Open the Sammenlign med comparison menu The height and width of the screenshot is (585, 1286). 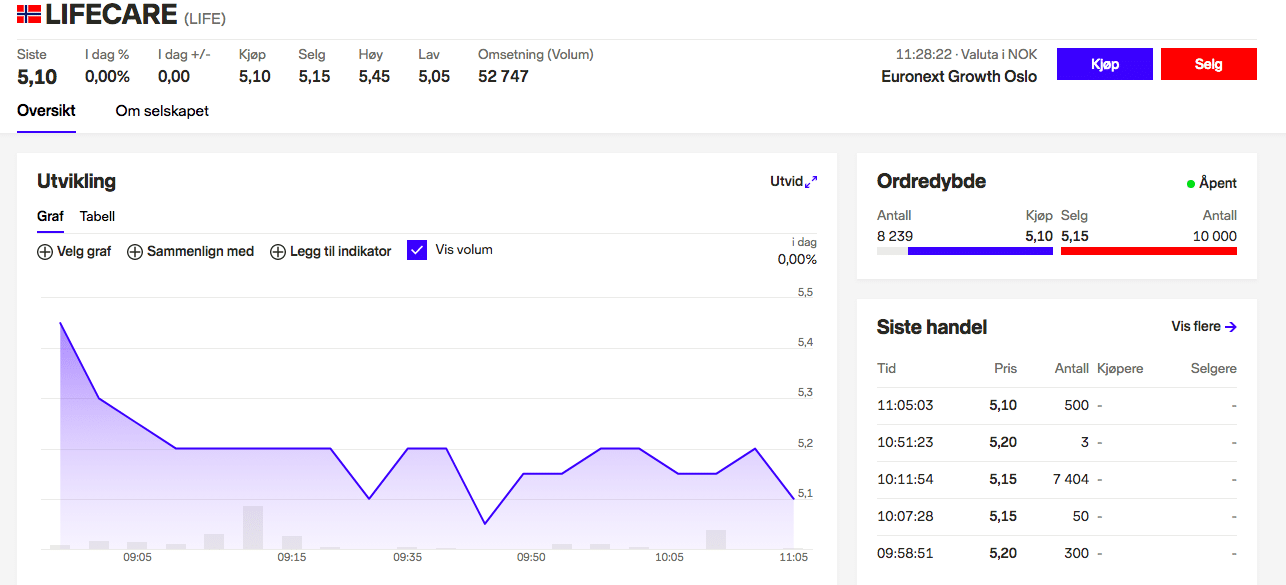click(x=200, y=252)
